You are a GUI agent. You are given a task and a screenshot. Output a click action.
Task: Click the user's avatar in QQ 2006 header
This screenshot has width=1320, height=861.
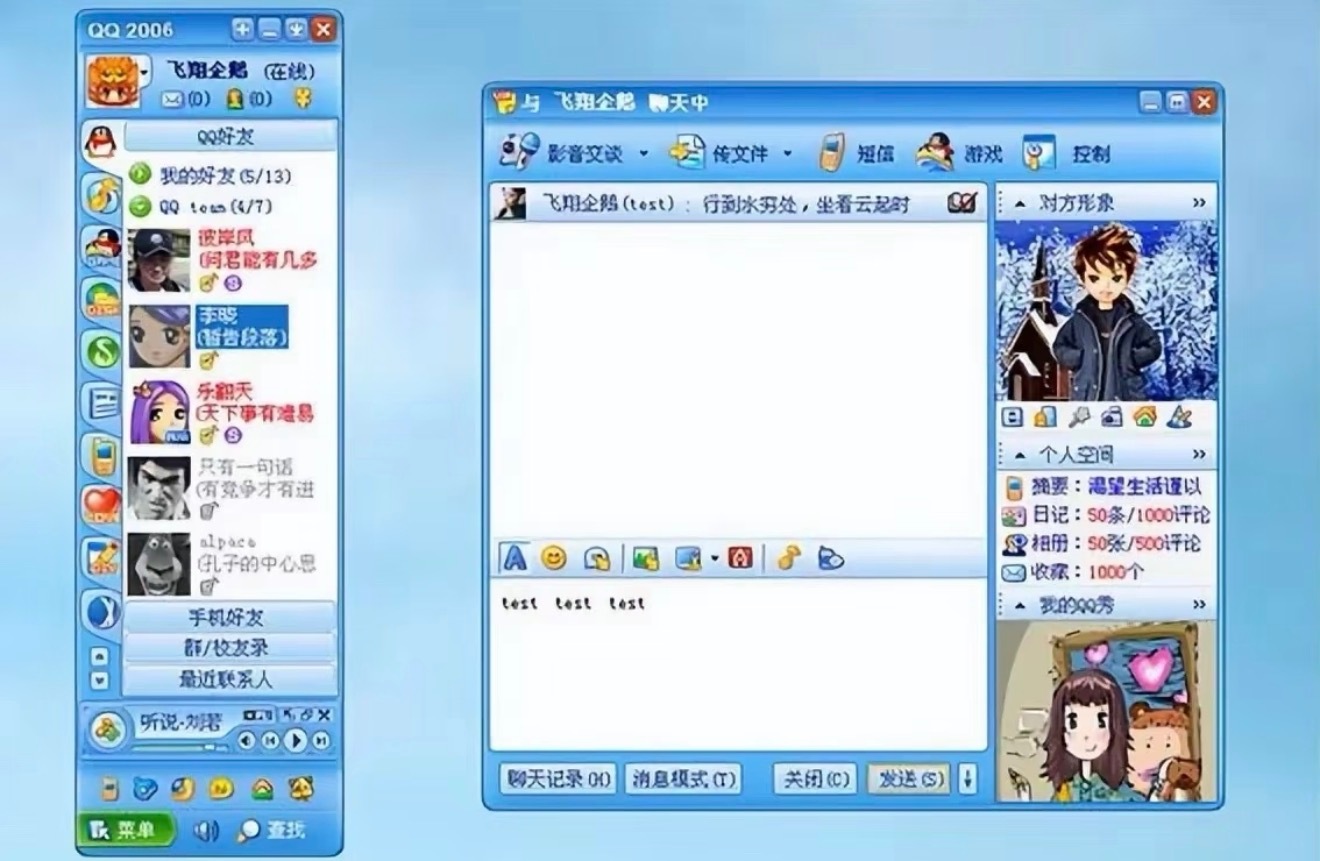[112, 80]
